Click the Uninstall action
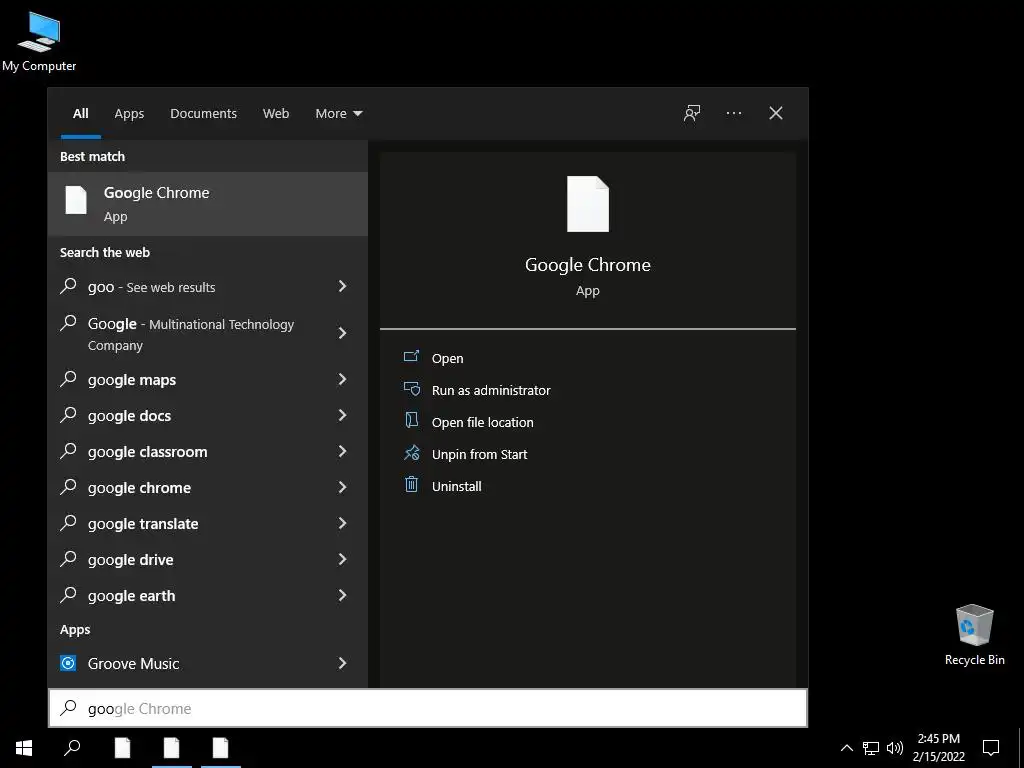This screenshot has width=1024, height=768. click(x=456, y=487)
